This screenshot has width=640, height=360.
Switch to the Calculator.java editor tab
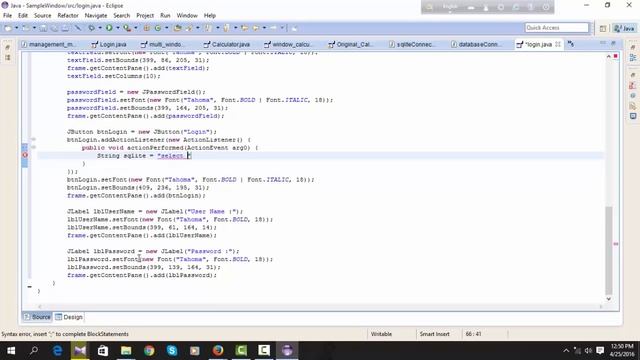(x=227, y=44)
